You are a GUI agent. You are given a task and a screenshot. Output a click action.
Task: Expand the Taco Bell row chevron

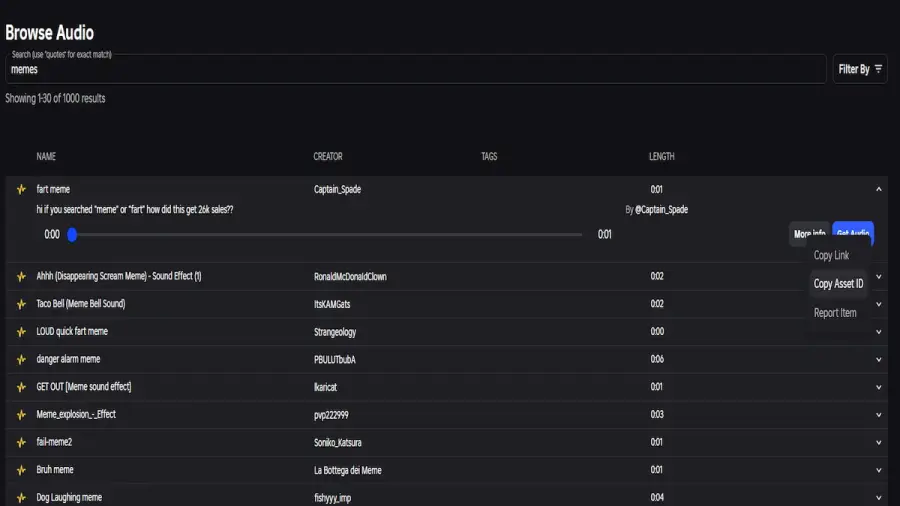pos(878,304)
